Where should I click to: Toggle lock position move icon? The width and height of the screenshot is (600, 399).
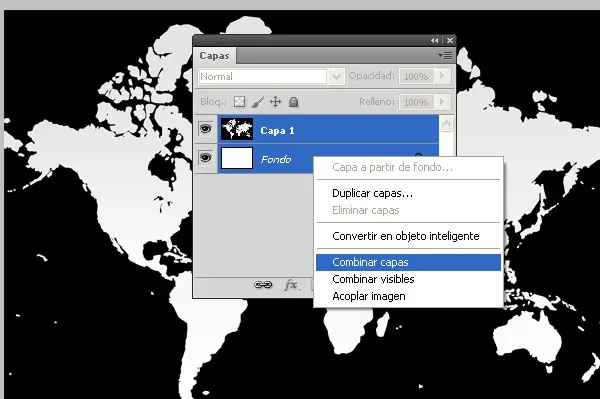click(x=276, y=102)
